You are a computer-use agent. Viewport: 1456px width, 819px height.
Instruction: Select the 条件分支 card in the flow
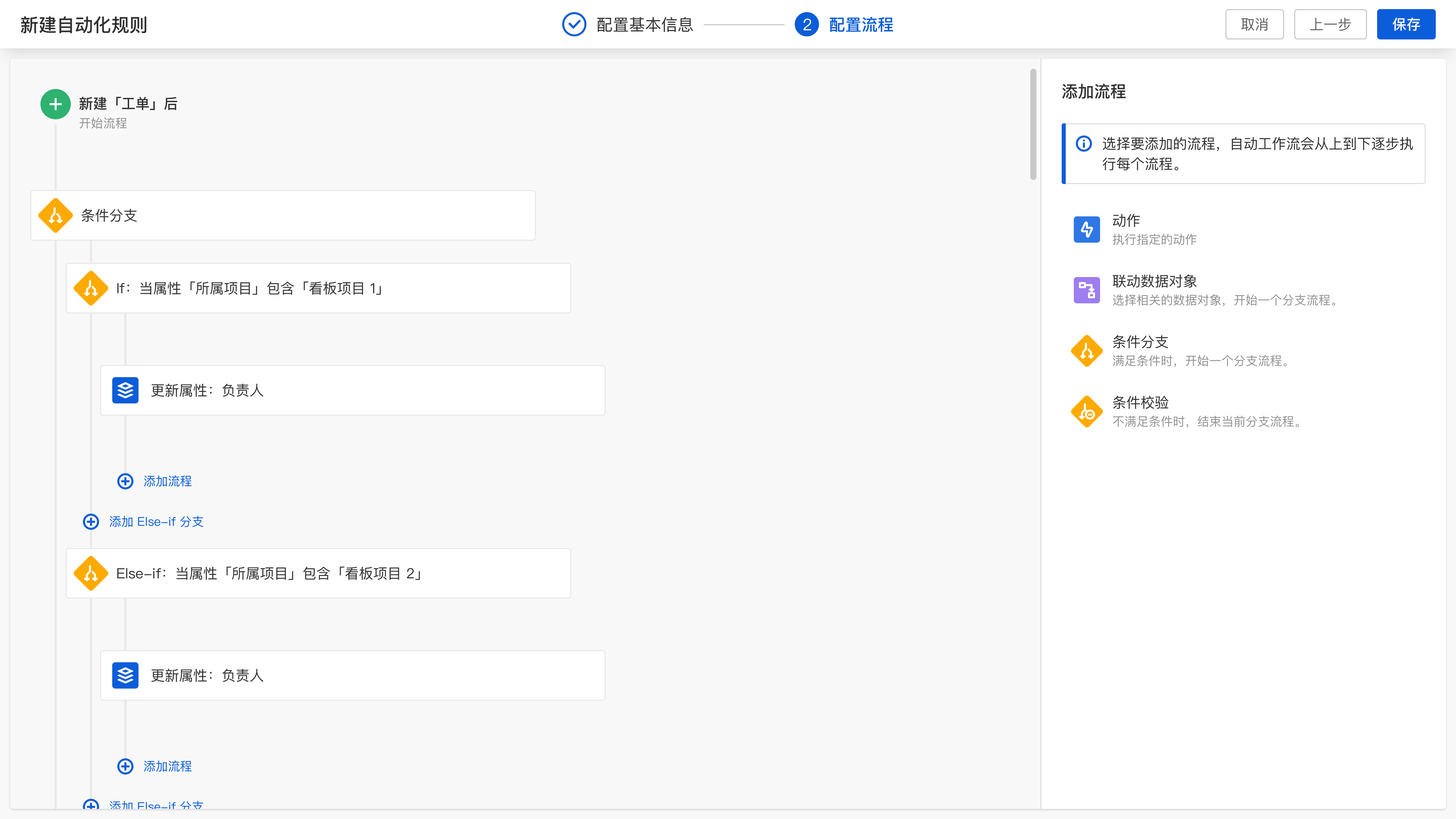(x=283, y=215)
